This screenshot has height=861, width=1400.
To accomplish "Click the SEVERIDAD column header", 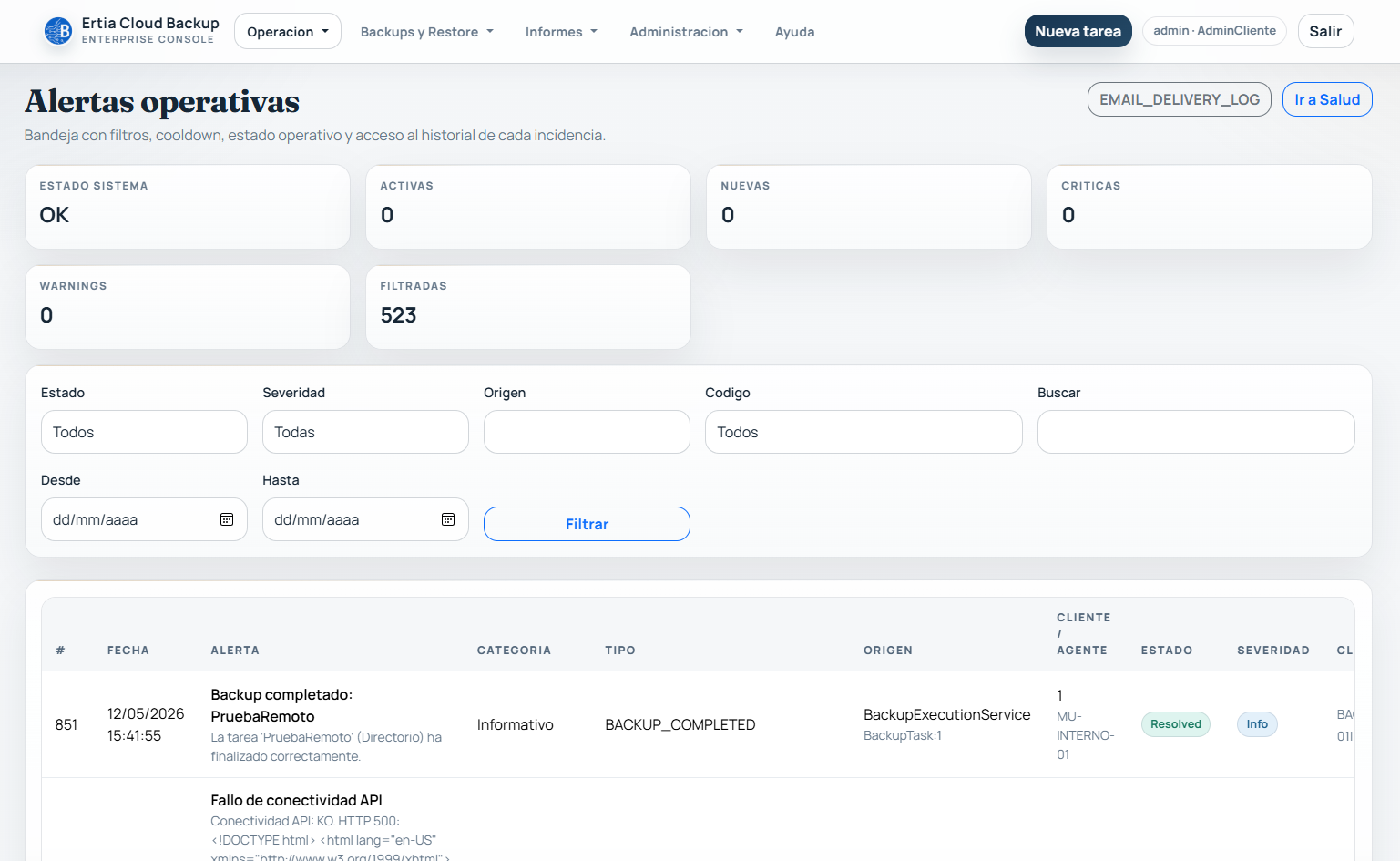I will [x=1273, y=651].
